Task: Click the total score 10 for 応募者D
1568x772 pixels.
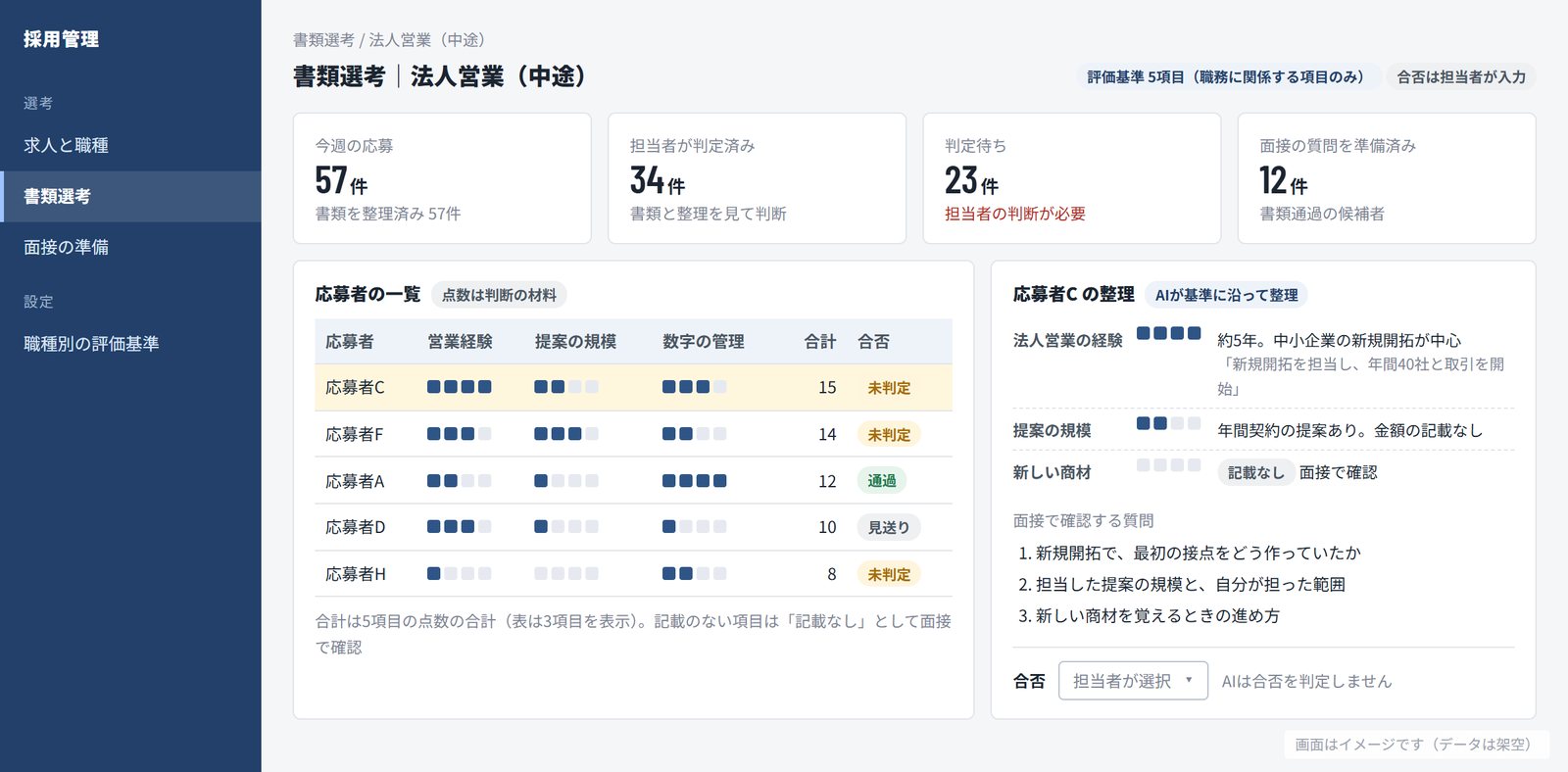Action: click(x=827, y=528)
